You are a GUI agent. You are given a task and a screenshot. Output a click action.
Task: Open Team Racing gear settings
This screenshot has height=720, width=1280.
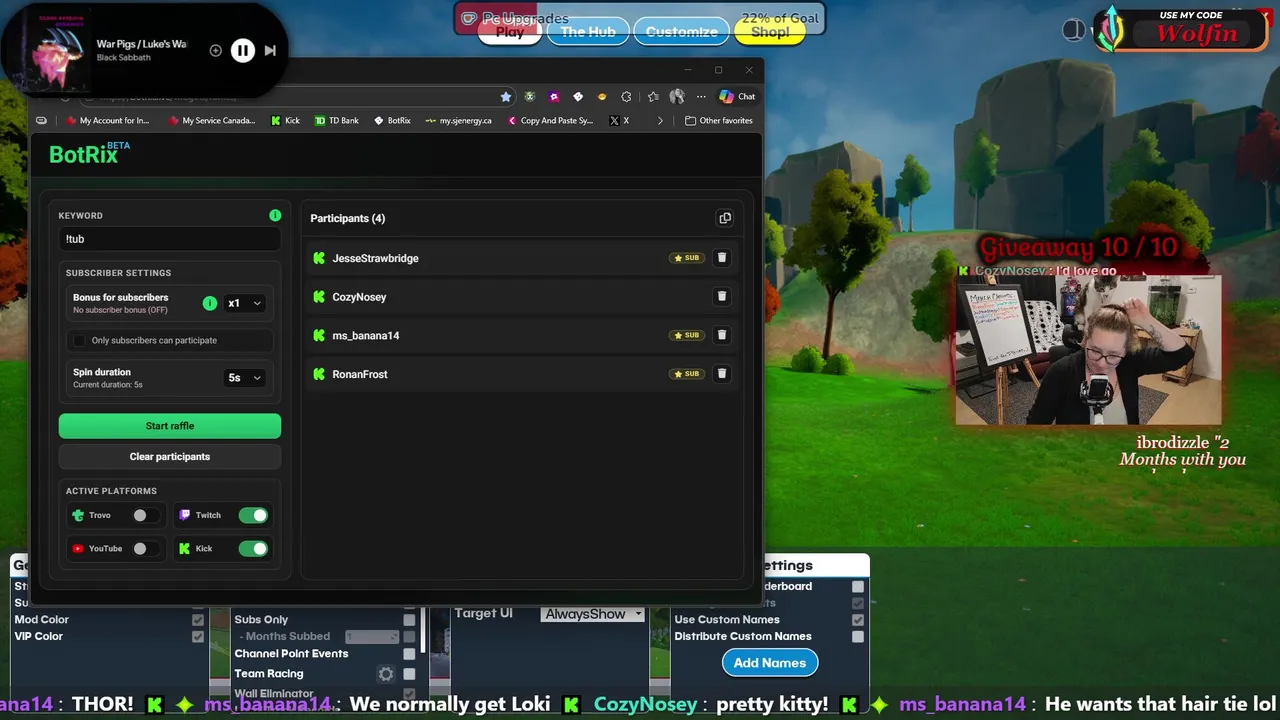coord(385,674)
